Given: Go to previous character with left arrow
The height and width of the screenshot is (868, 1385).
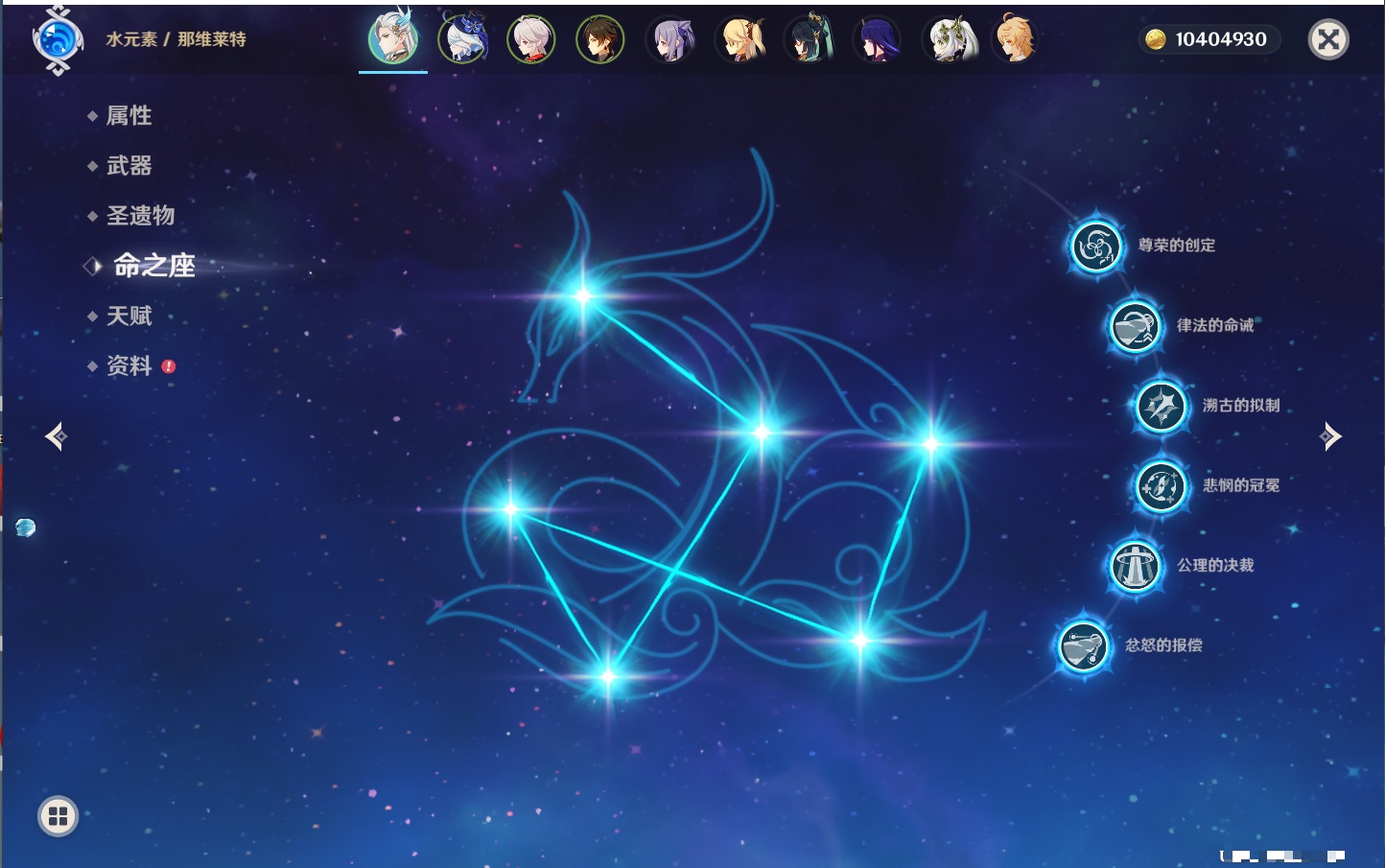Looking at the screenshot, I should click(x=56, y=436).
